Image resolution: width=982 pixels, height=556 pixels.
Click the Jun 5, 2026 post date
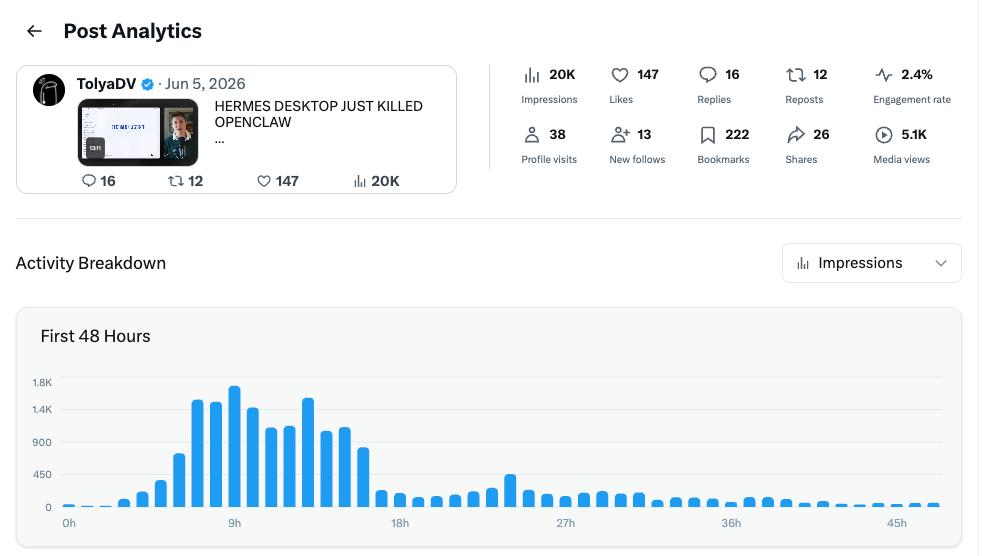pyautogui.click(x=205, y=84)
